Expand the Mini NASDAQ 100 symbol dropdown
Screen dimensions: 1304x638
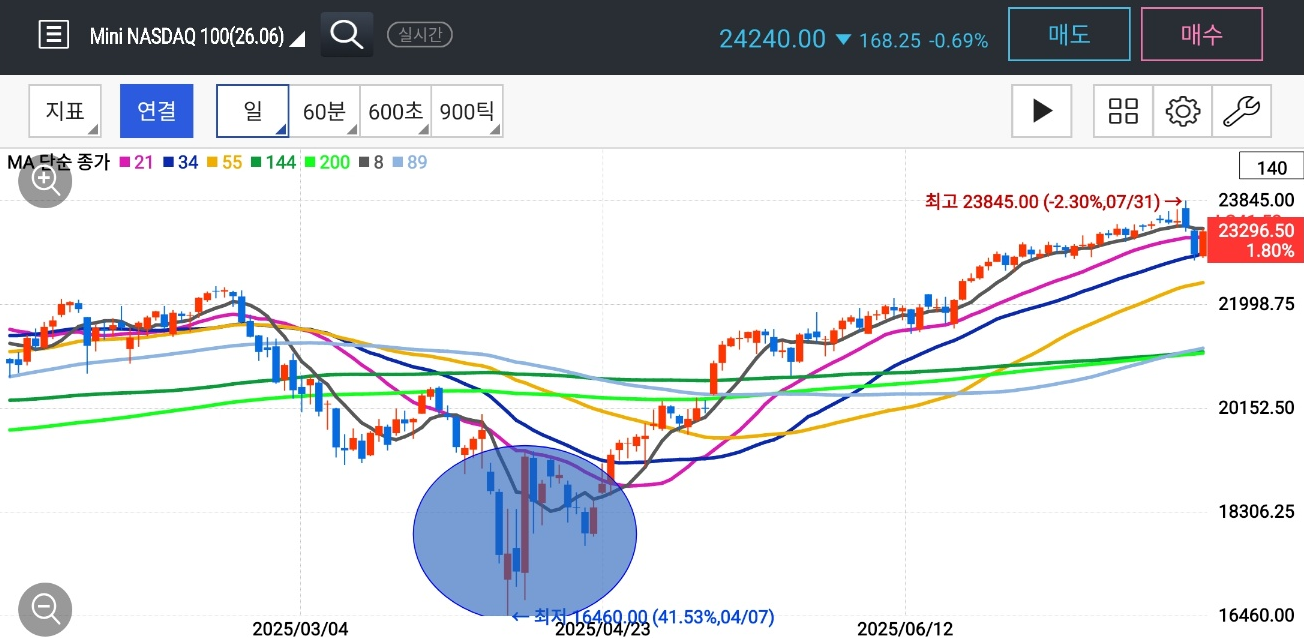coord(199,37)
